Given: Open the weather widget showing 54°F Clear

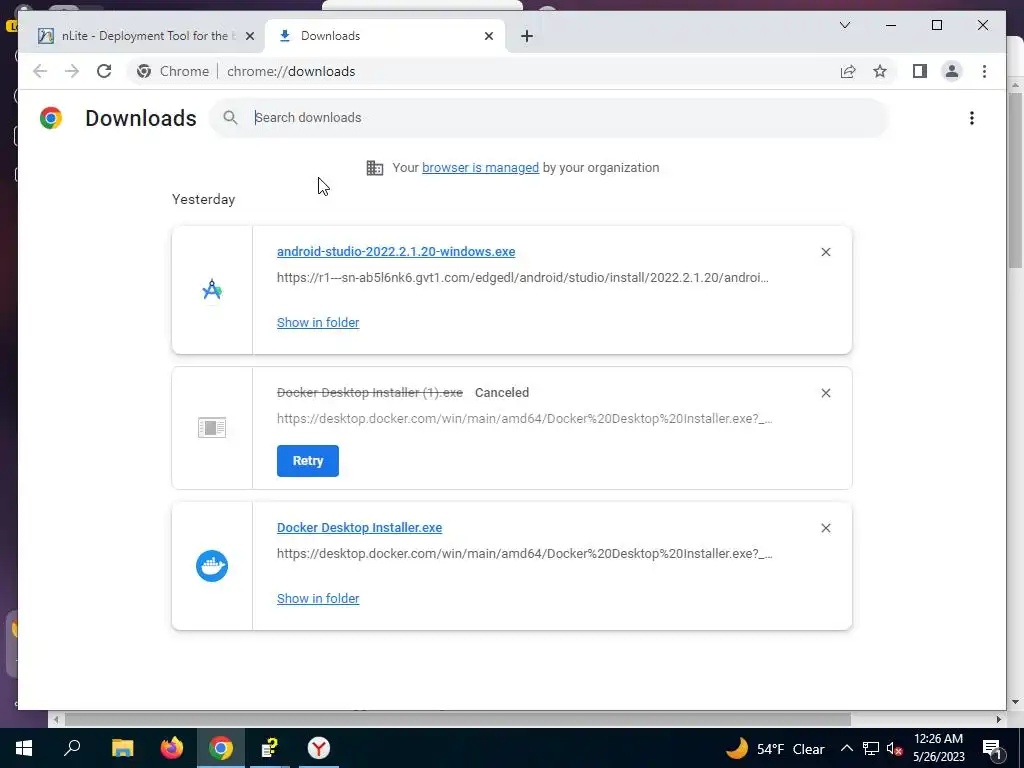Looking at the screenshot, I should tap(775, 748).
